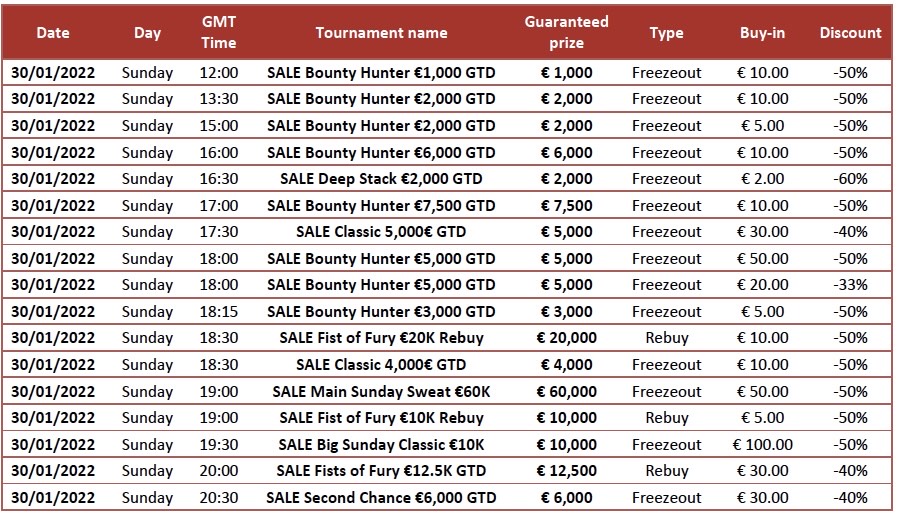
Task: Open SALE Second Chance €6,000 GTD
Action: [x=381, y=497]
